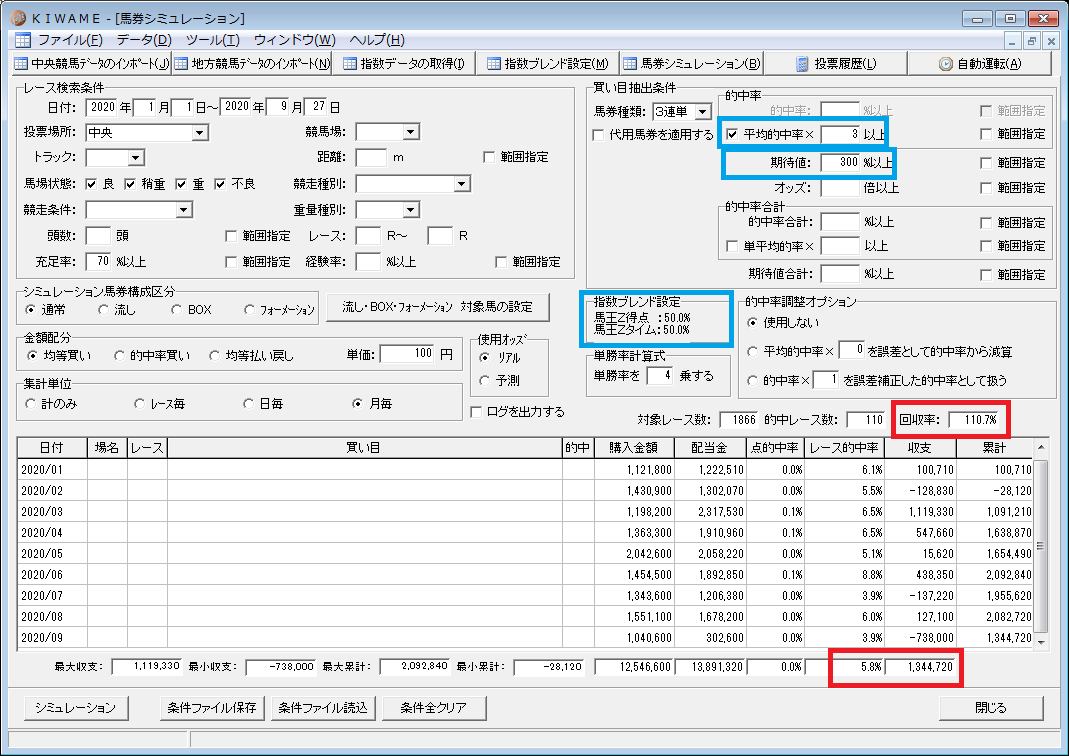Open the ヘルプ(H) menu

click(377, 40)
